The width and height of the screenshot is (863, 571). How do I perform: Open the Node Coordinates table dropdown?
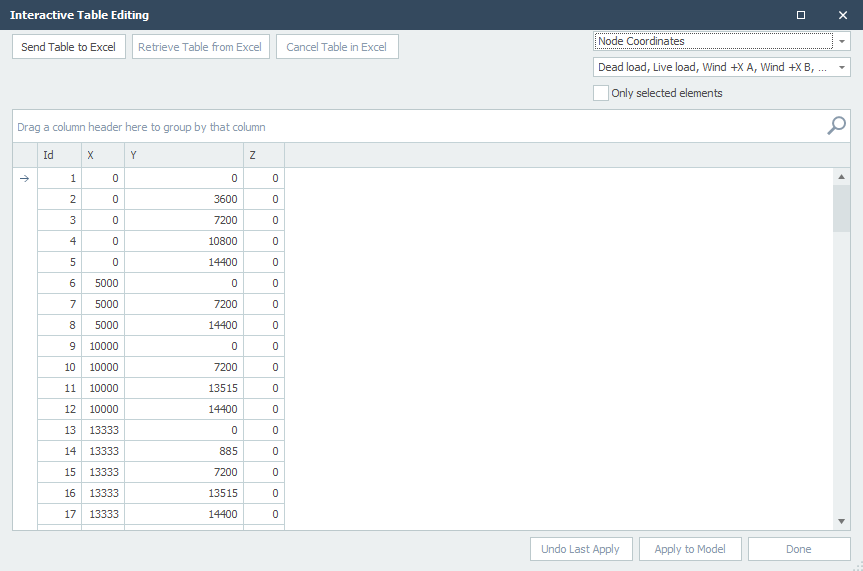(842, 42)
